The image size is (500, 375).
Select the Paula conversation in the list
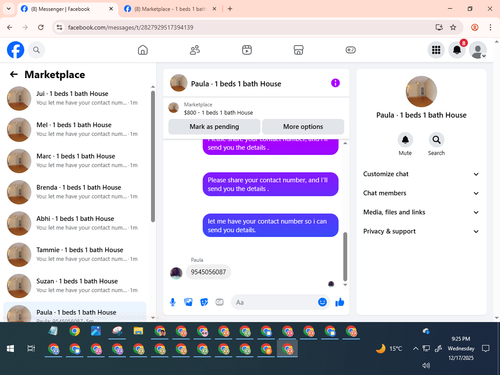tap(75, 312)
